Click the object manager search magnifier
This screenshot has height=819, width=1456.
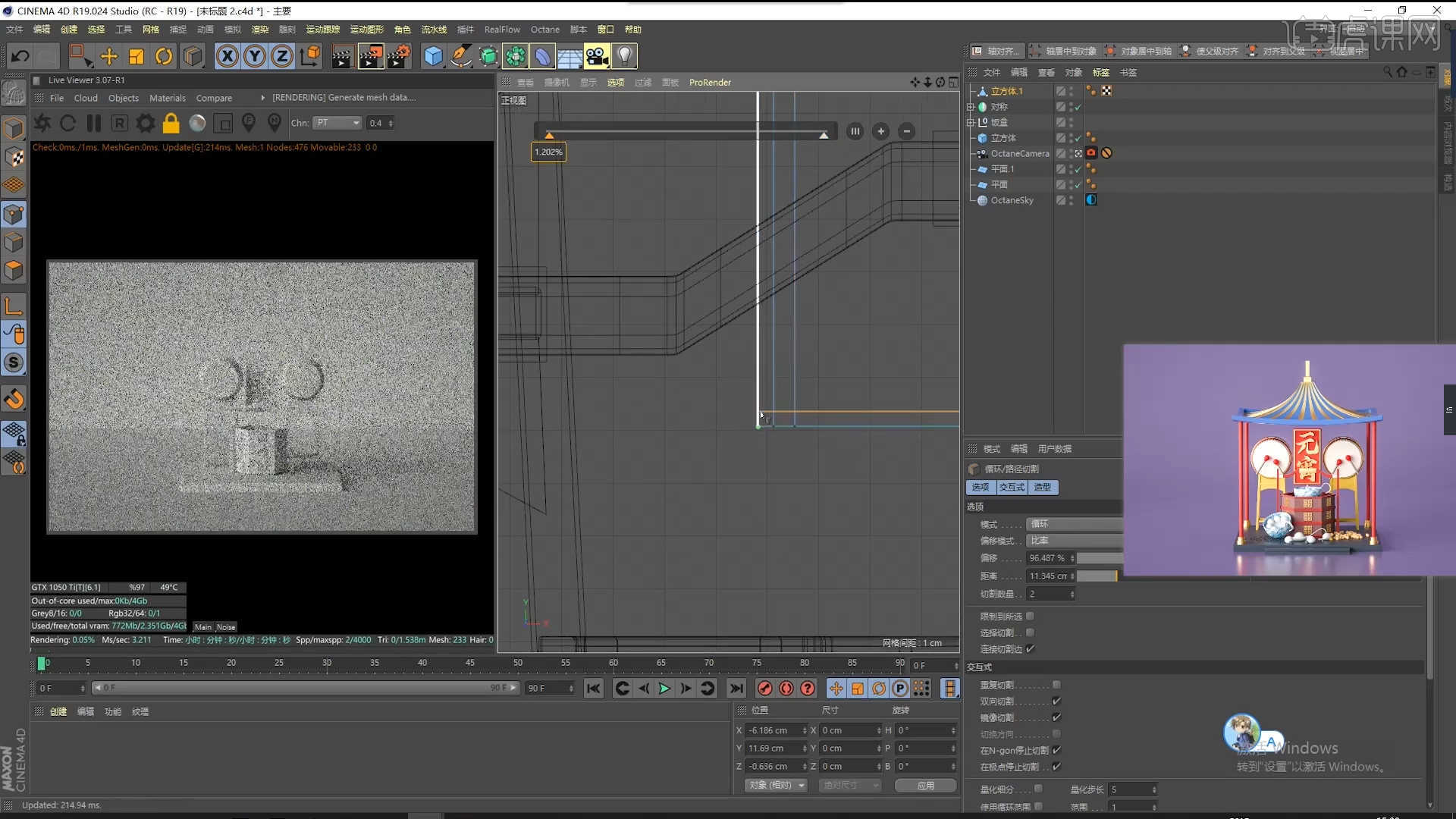(x=1388, y=72)
